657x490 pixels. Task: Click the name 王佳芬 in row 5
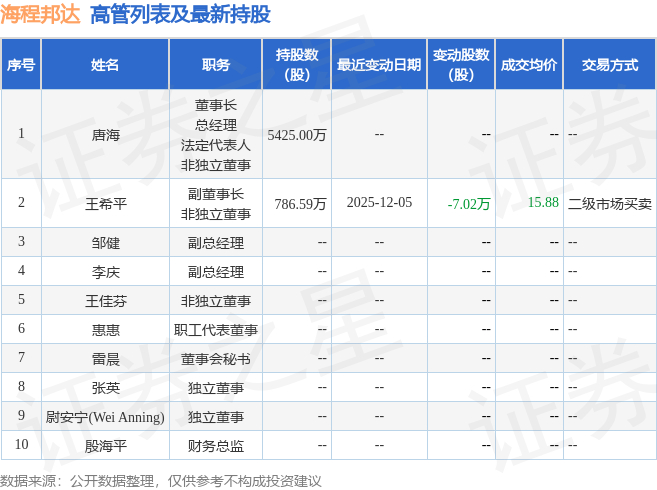click(106, 301)
